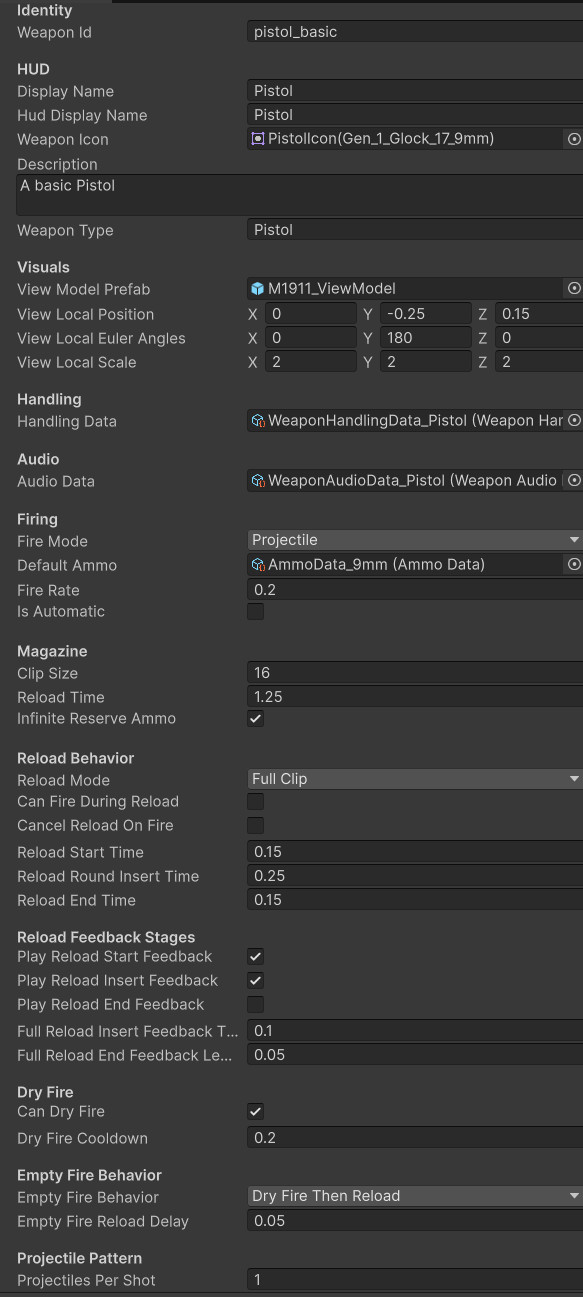This screenshot has height=1297, width=583.
Task: Click the Fire Rate label
Action: [x=48, y=590]
